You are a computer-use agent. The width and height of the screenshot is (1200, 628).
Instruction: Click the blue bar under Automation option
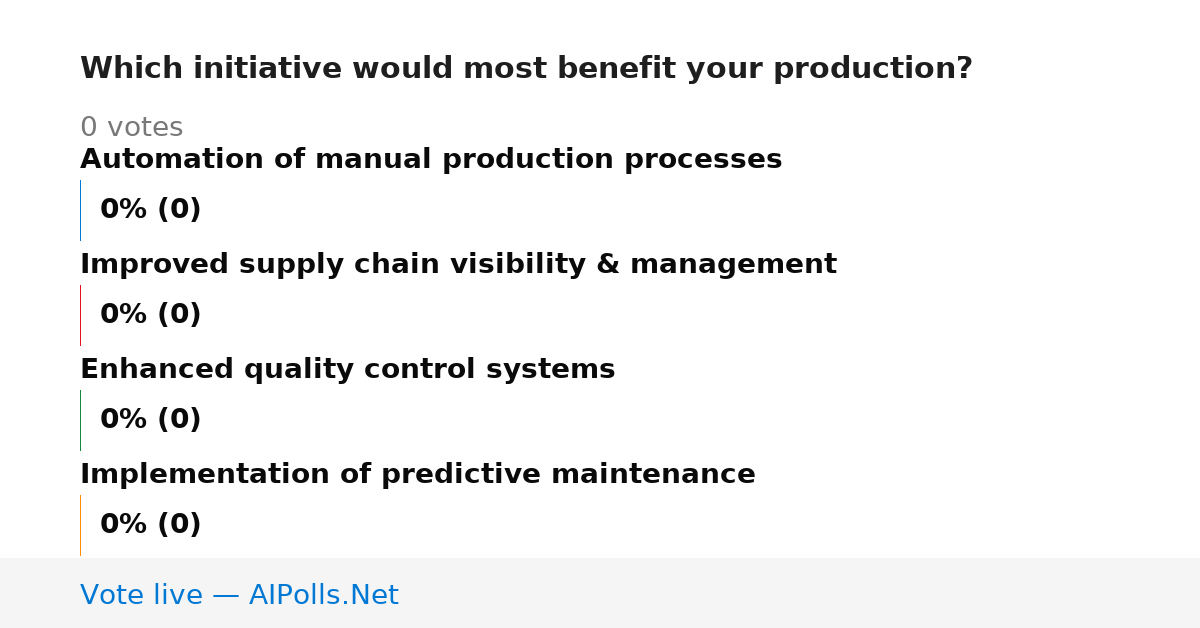point(80,210)
